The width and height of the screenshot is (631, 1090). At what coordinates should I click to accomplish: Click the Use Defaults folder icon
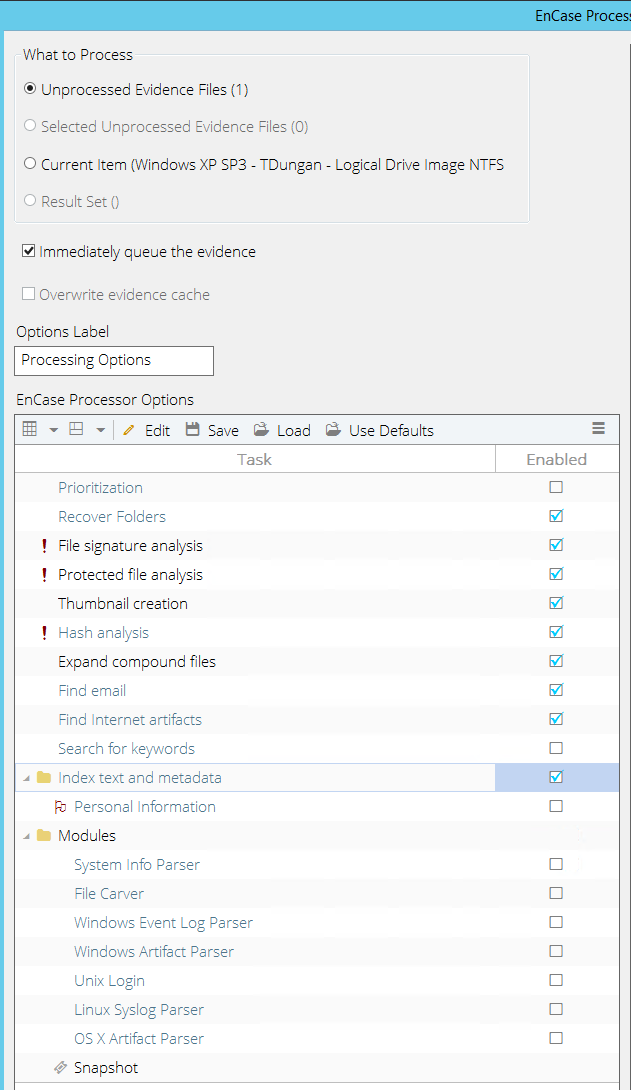pyautogui.click(x=334, y=430)
